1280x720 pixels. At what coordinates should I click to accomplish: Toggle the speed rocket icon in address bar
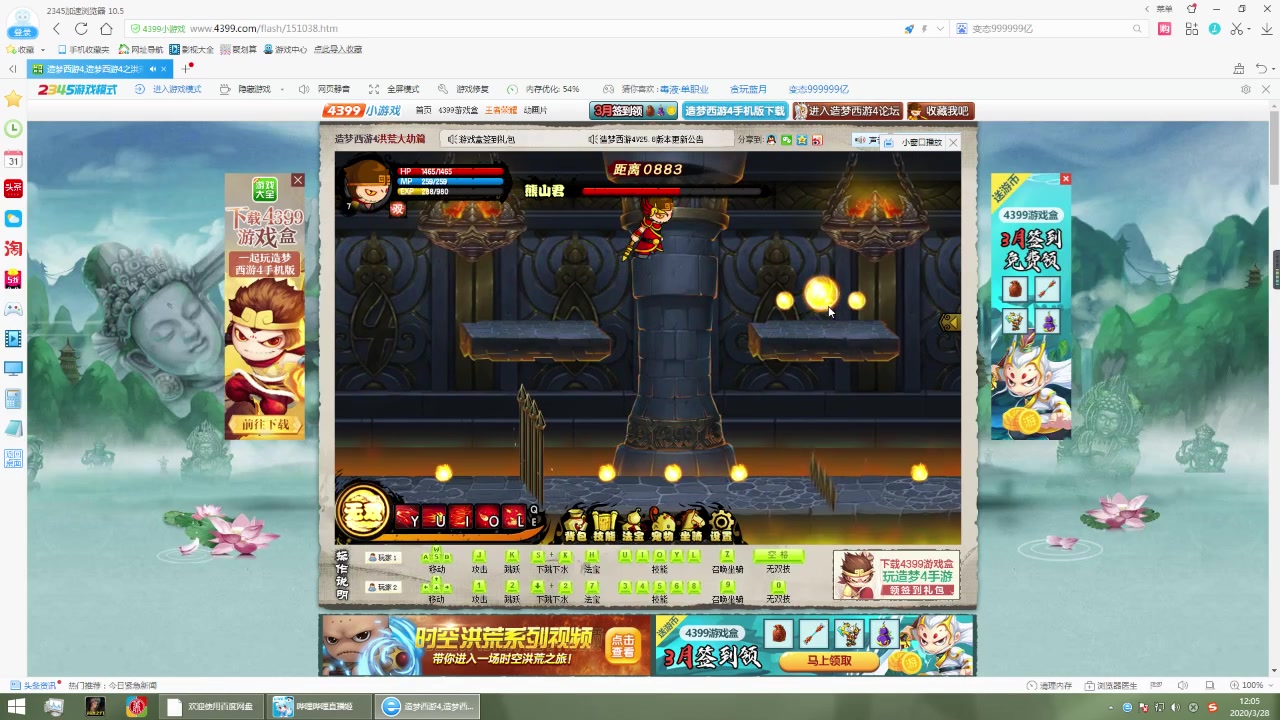(x=909, y=29)
